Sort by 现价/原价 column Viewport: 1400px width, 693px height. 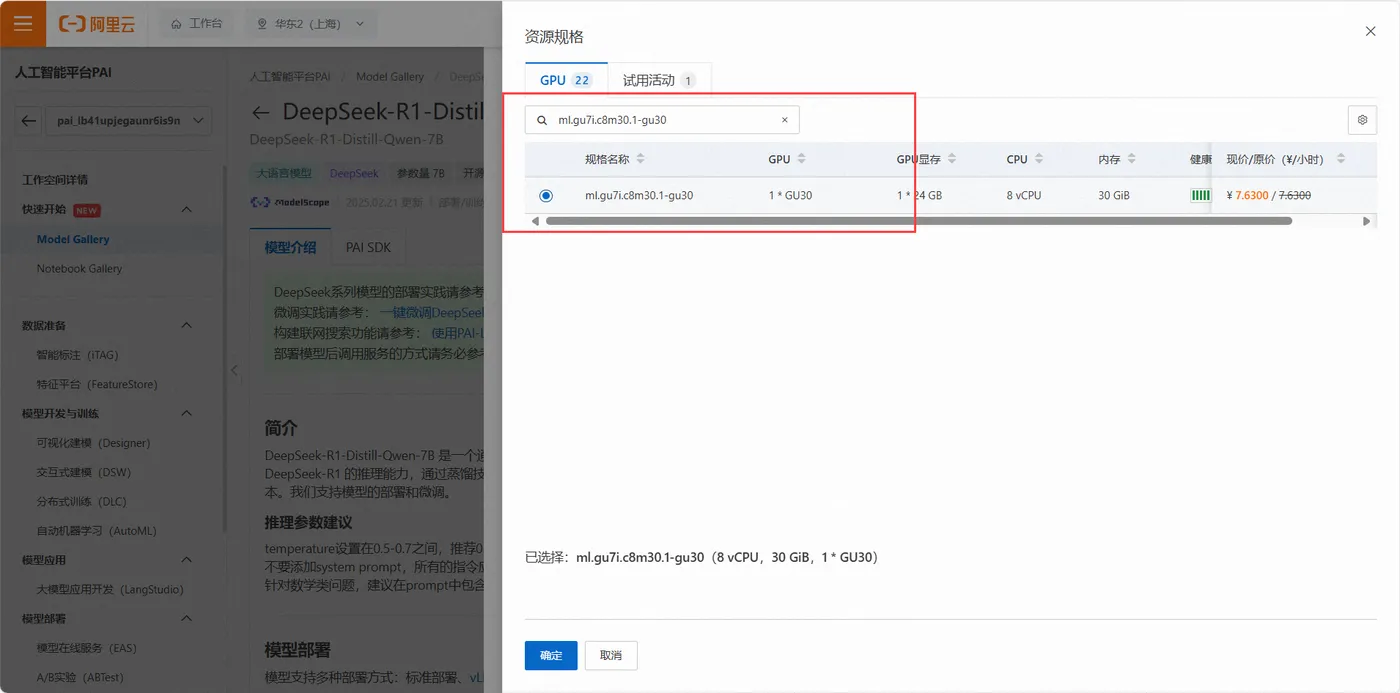(1340, 159)
